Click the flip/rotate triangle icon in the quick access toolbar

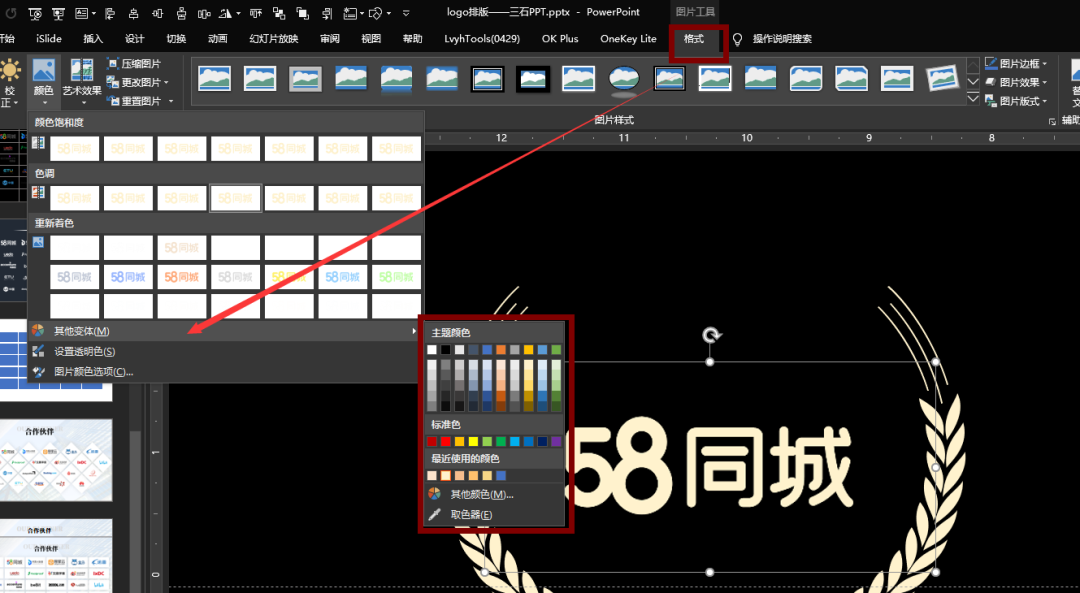coord(226,12)
